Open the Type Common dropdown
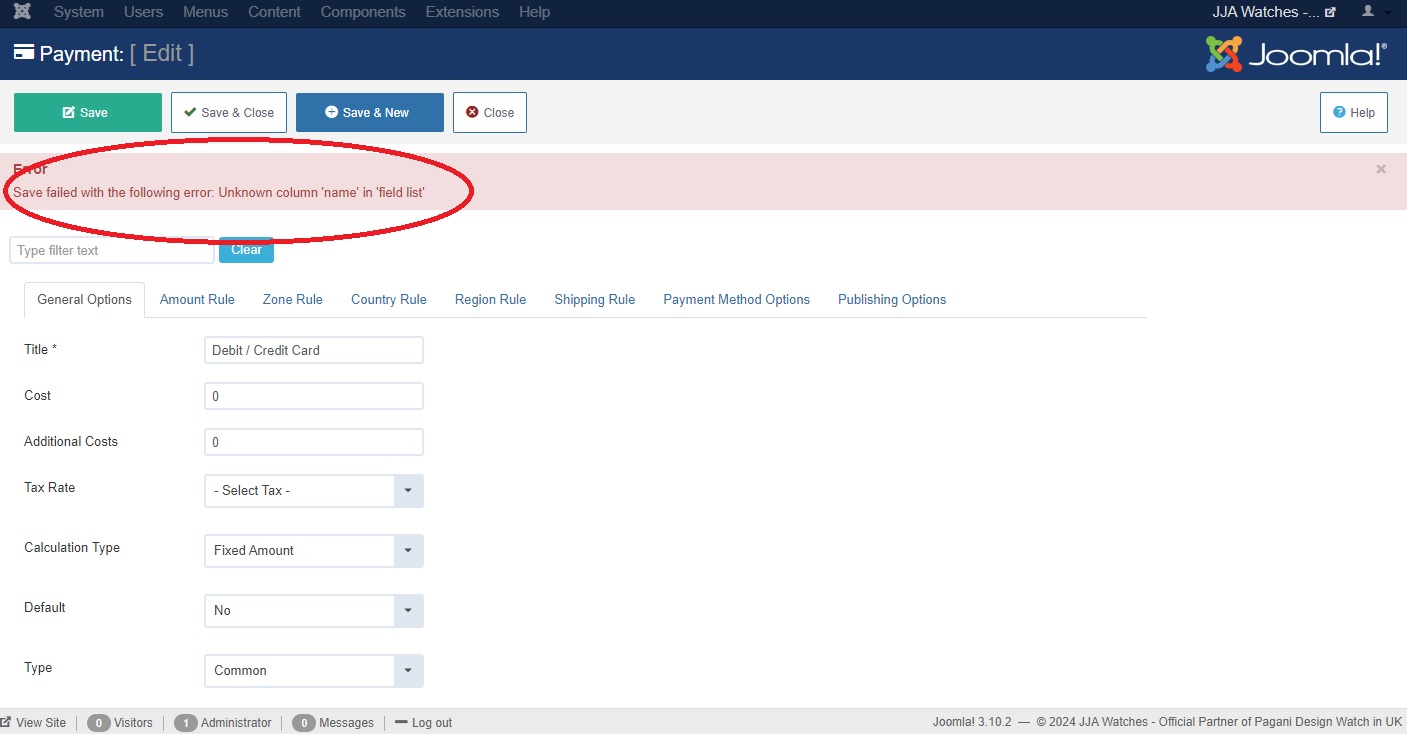This screenshot has height=734, width=1407. [x=313, y=671]
